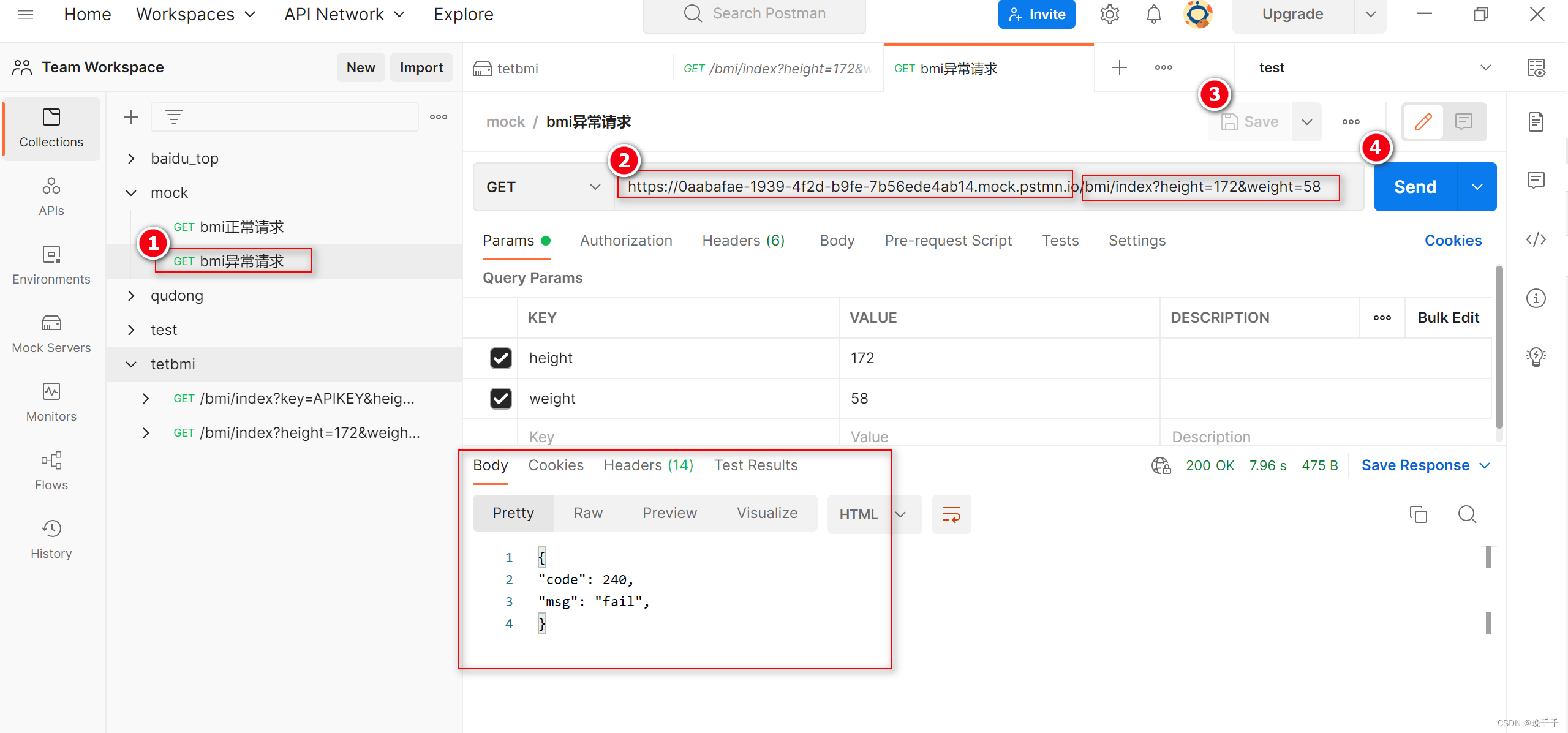Uncheck the height parameter checkbox
The height and width of the screenshot is (733, 1568).
pyautogui.click(x=501, y=358)
